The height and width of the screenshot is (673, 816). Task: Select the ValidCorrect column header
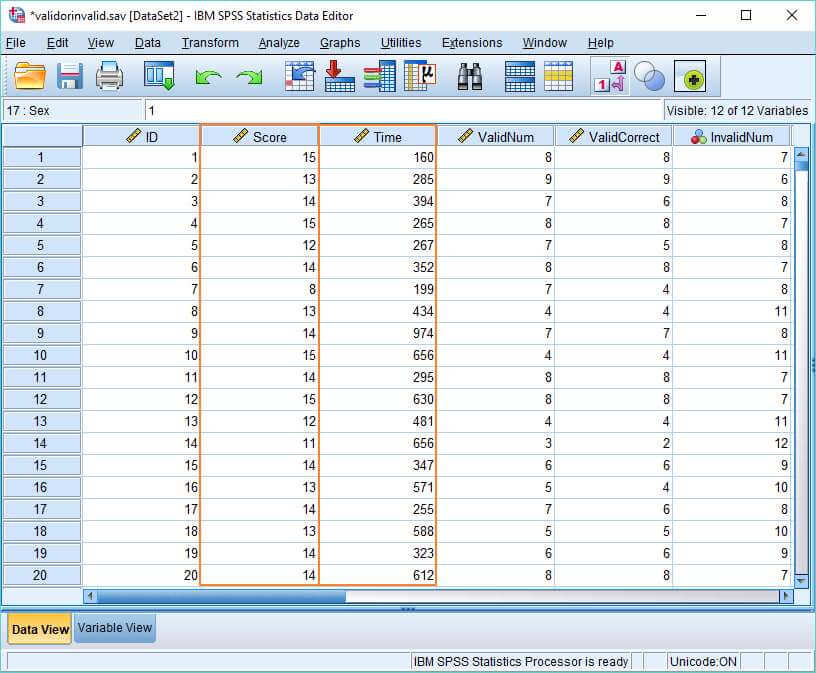click(x=614, y=137)
